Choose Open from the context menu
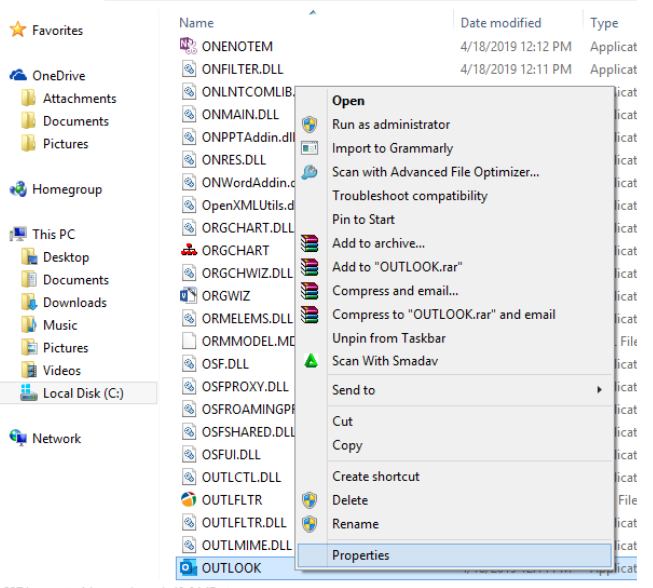The height and width of the screenshot is (588, 653). [x=348, y=101]
